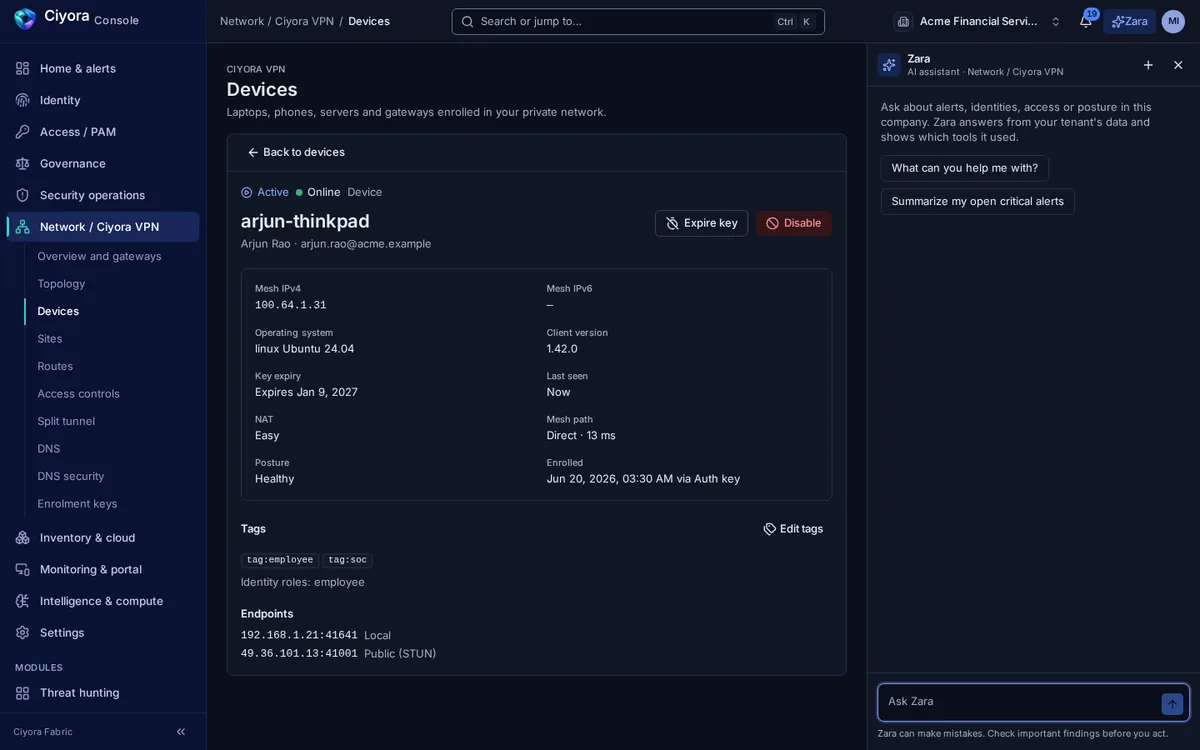Click the Security operations shield icon
Image resolution: width=1200 pixels, height=750 pixels.
tap(22, 195)
